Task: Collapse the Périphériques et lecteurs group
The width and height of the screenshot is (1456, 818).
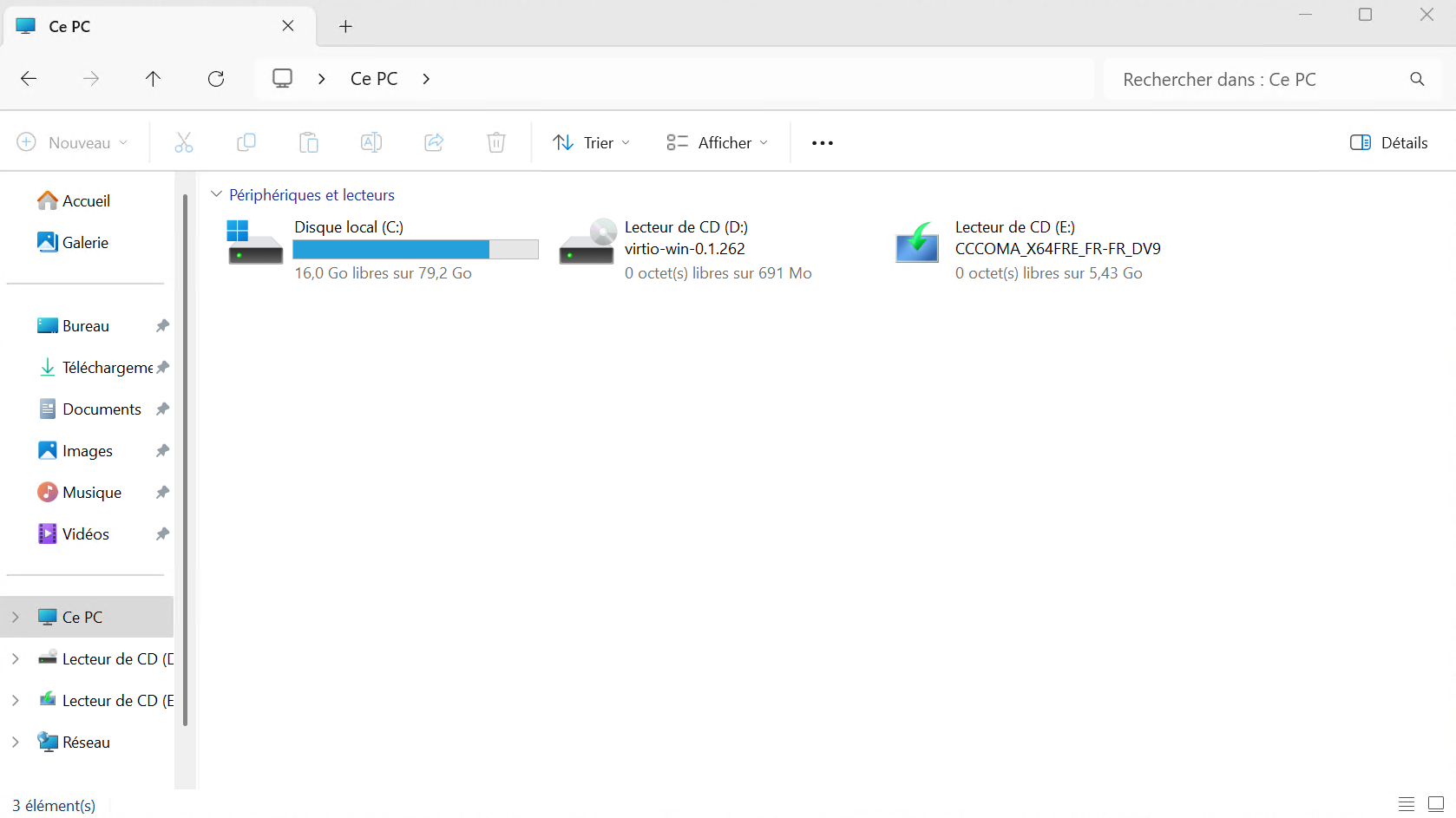Action: click(x=217, y=194)
